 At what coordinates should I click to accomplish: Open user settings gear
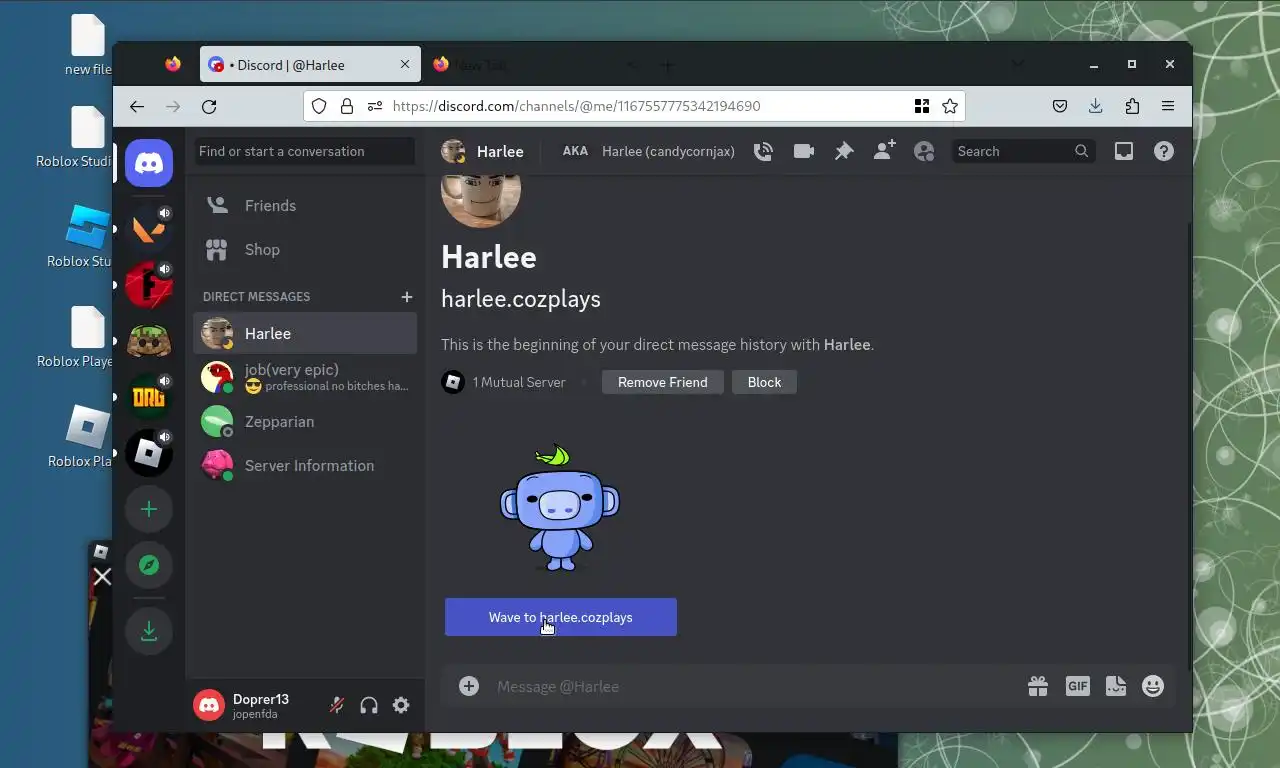coord(401,705)
